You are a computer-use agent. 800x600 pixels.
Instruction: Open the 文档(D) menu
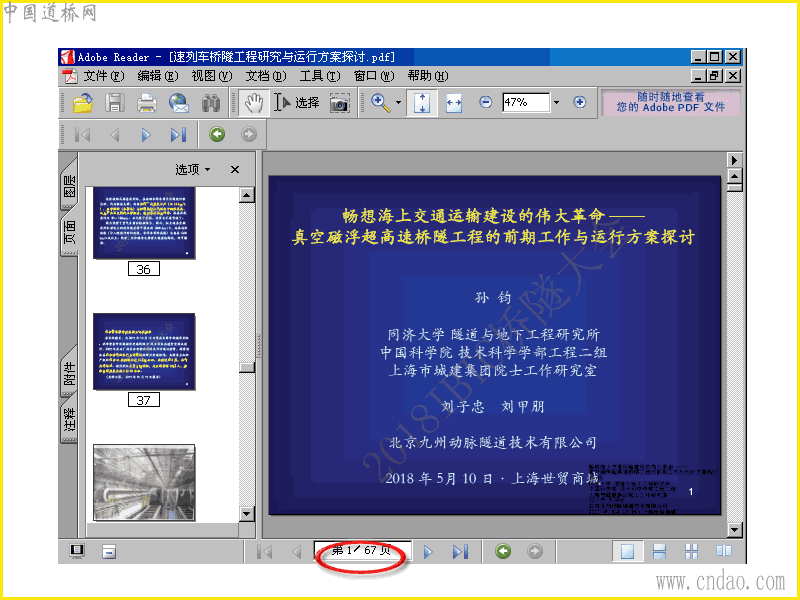[266, 76]
